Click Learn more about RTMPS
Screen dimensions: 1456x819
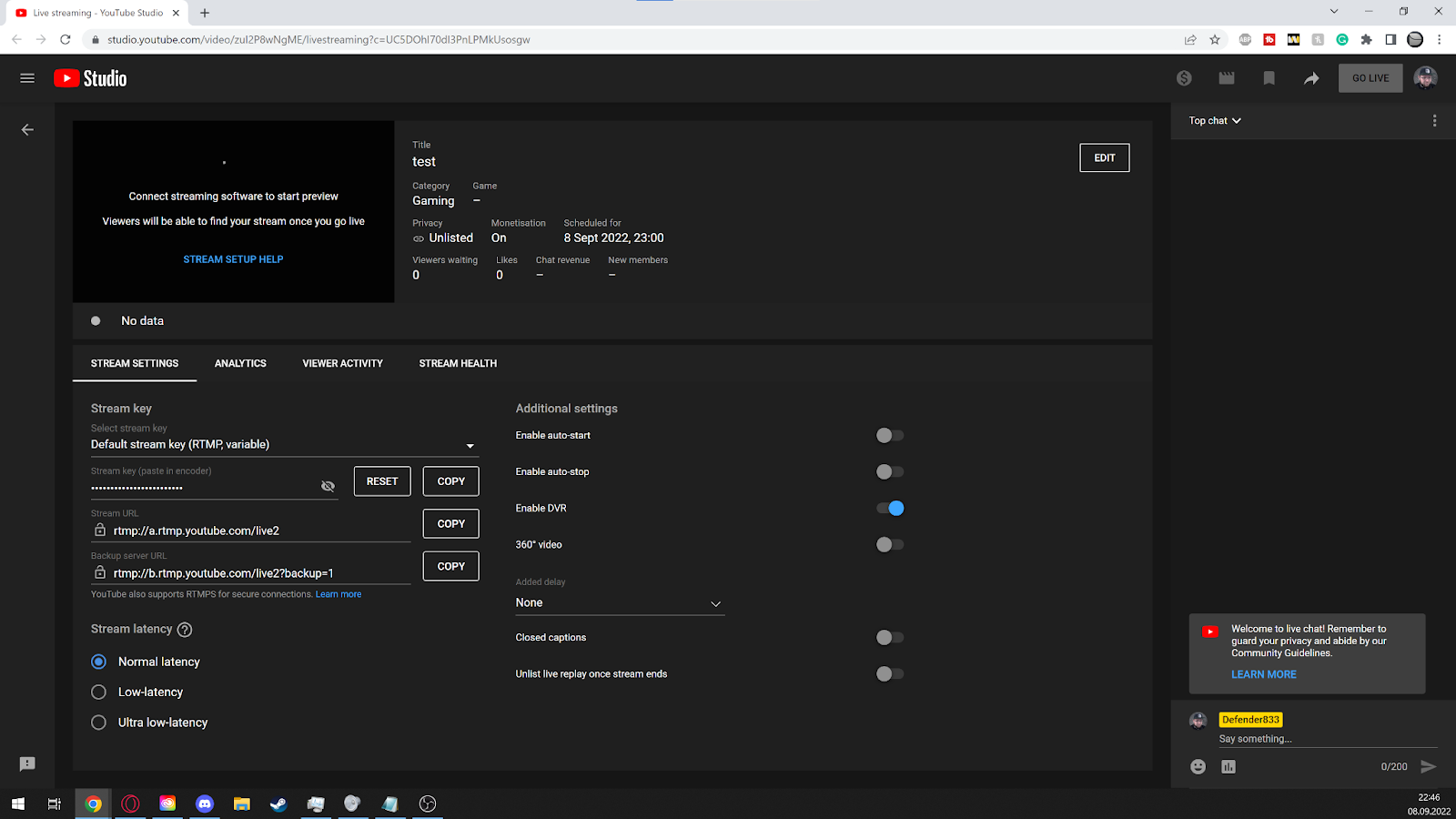pos(339,594)
